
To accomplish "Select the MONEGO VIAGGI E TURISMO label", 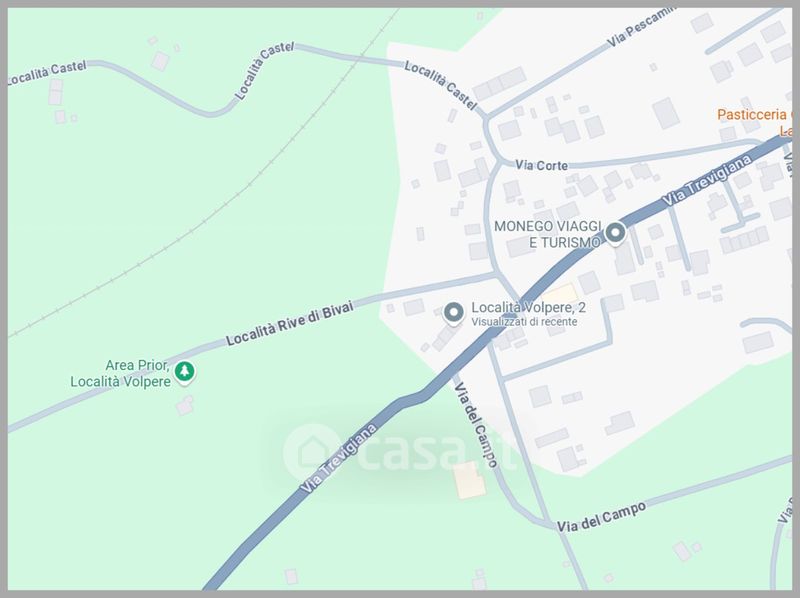I will [x=548, y=234].
